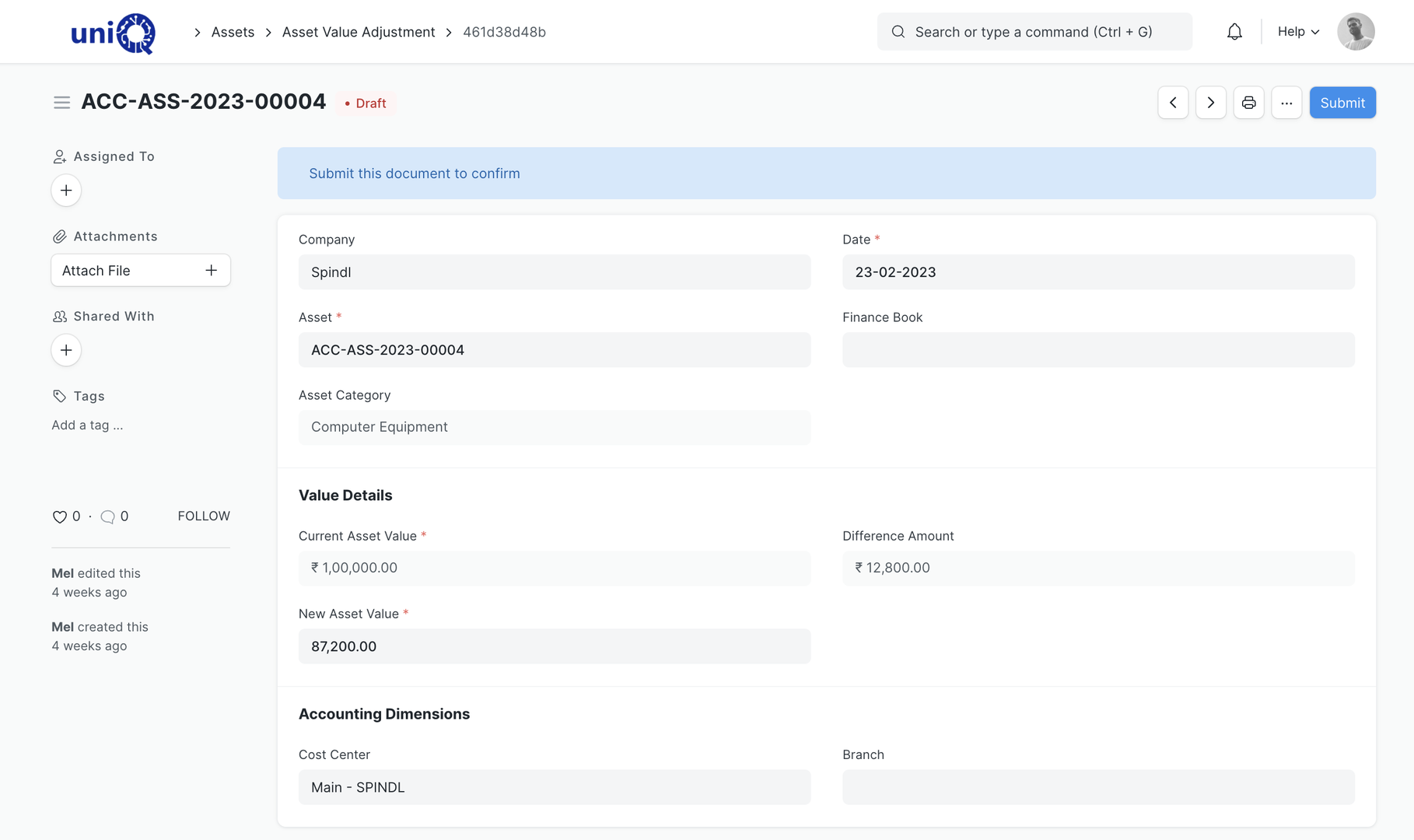Click the Tags label
The image size is (1414, 840).
(x=89, y=396)
